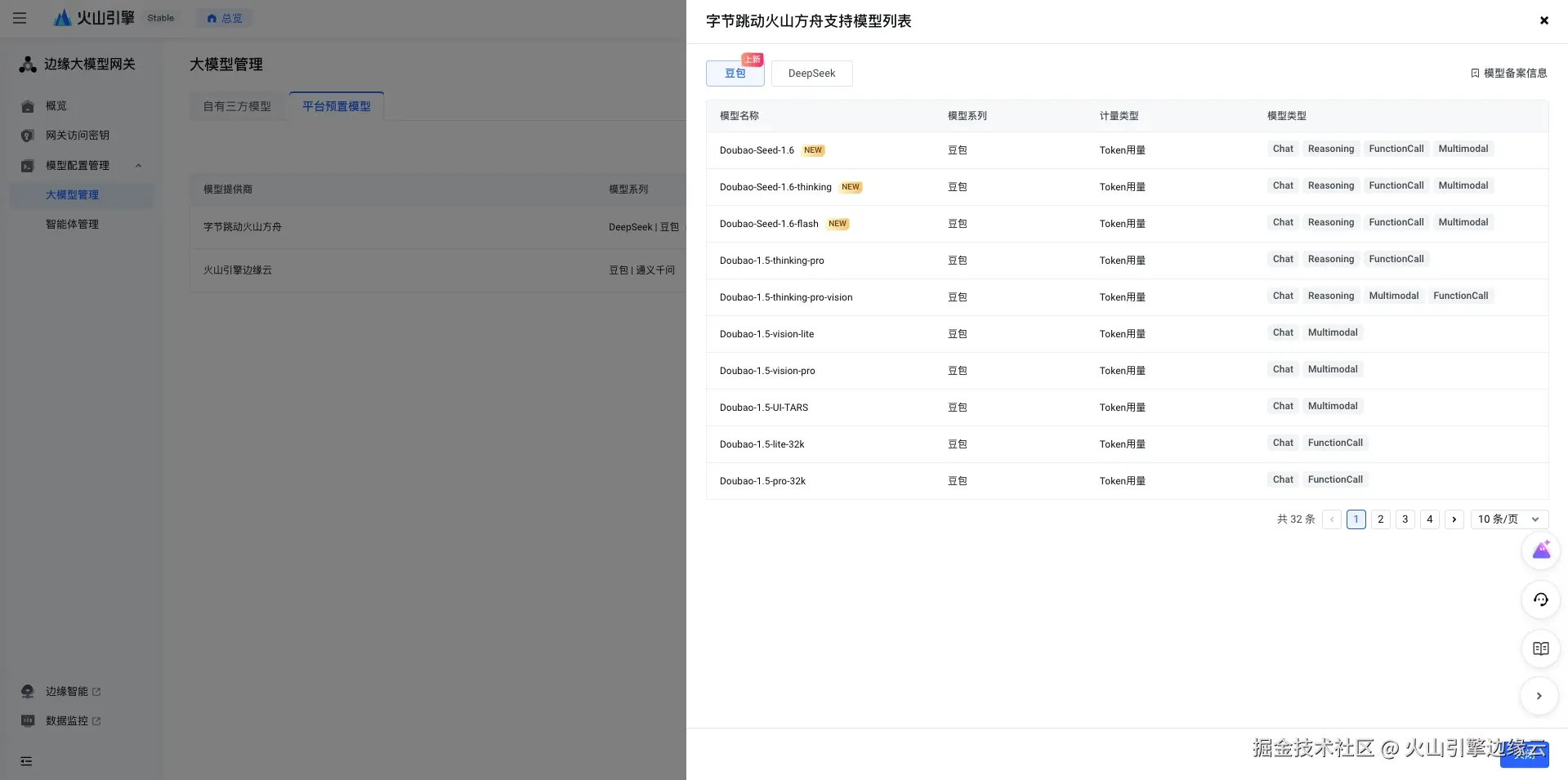The width and height of the screenshot is (1568, 780).
Task: Go to page 4 of the model list
Action: tap(1430, 519)
